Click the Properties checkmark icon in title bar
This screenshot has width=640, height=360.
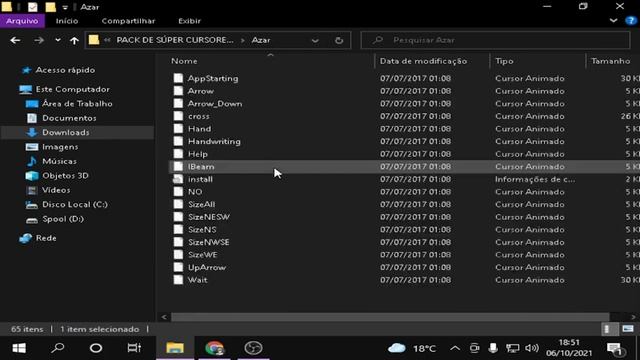(33, 7)
